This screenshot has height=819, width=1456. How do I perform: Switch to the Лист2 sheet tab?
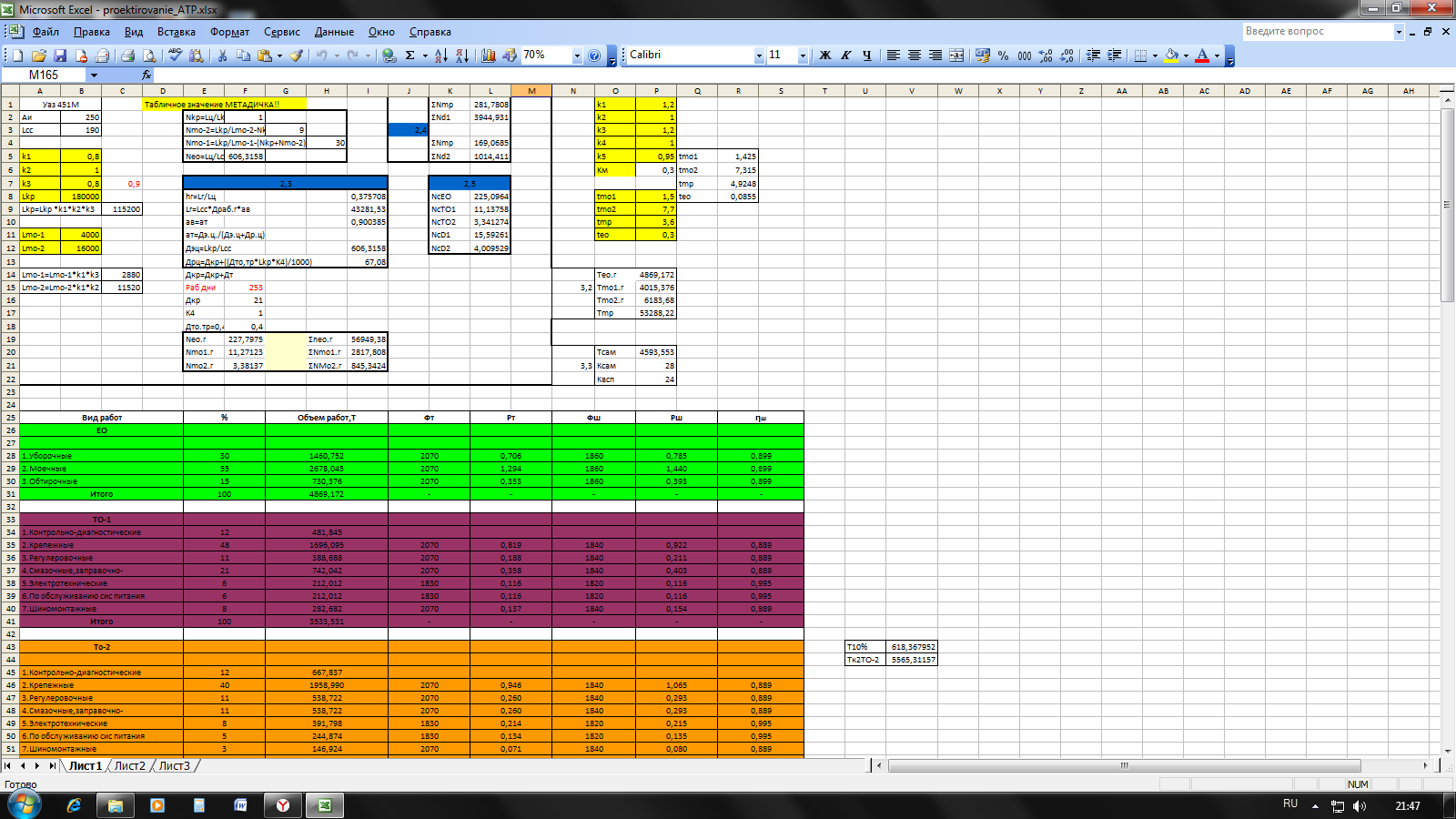[129, 766]
